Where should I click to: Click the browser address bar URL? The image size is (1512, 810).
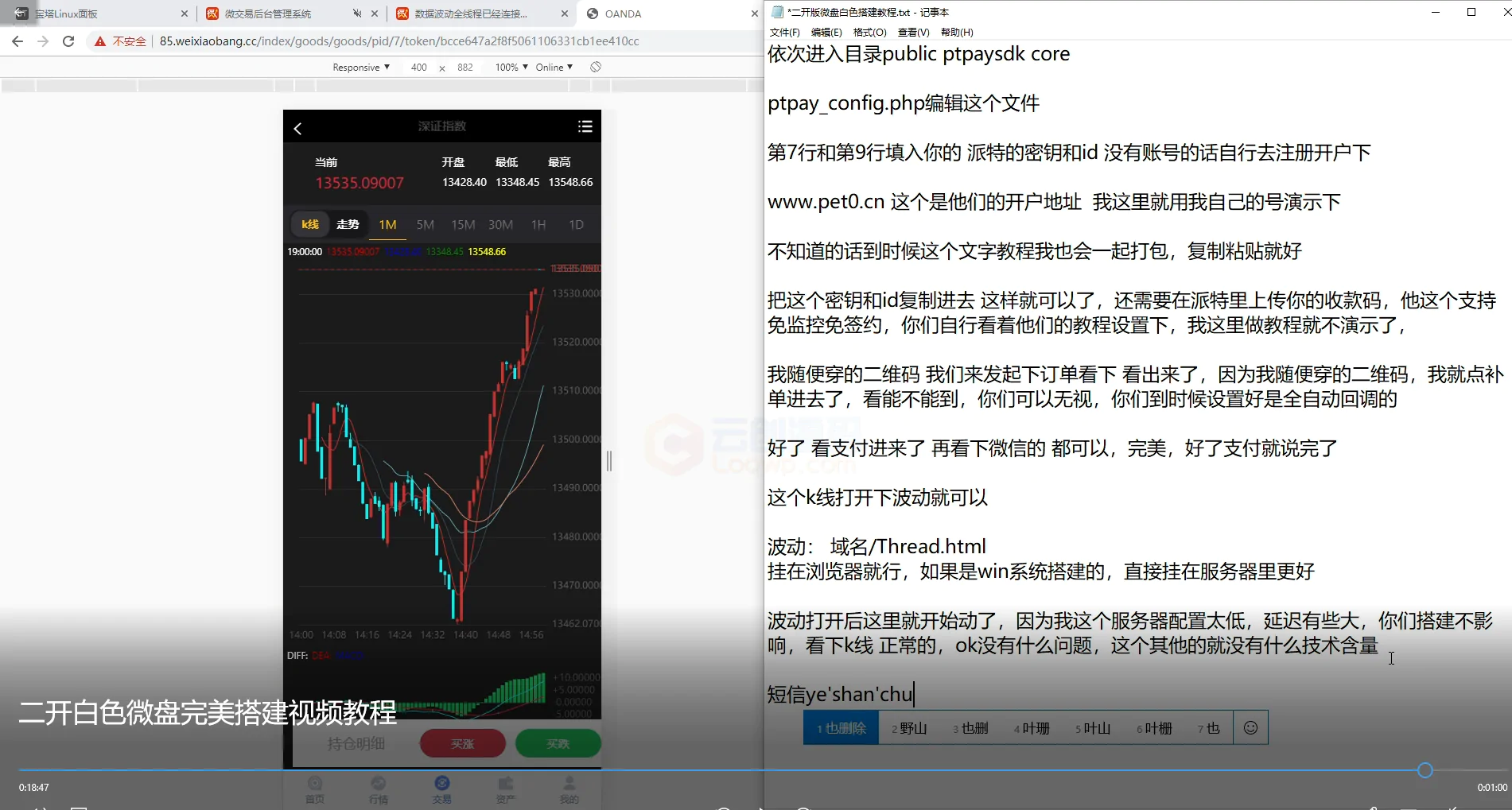pos(399,41)
